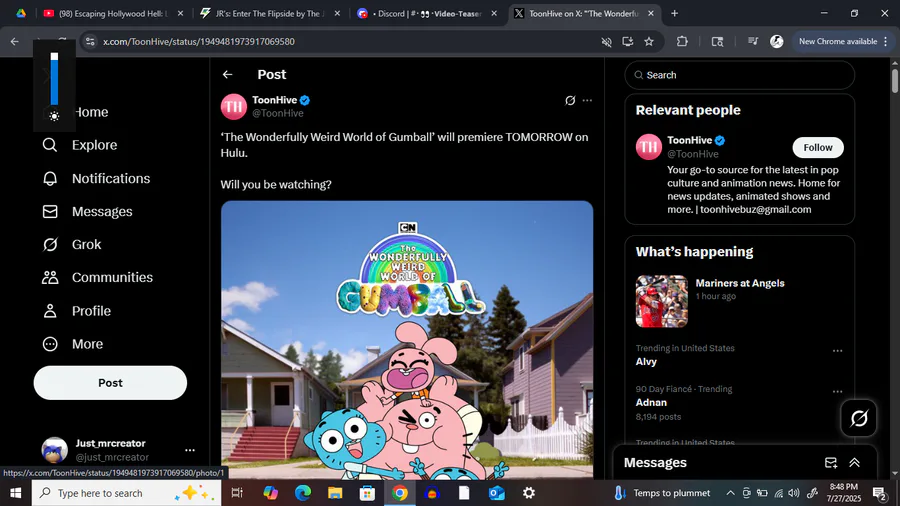Image resolution: width=900 pixels, height=506 pixels.
Task: Open Just_mrcreator profile avatar
Action: pos(55,450)
